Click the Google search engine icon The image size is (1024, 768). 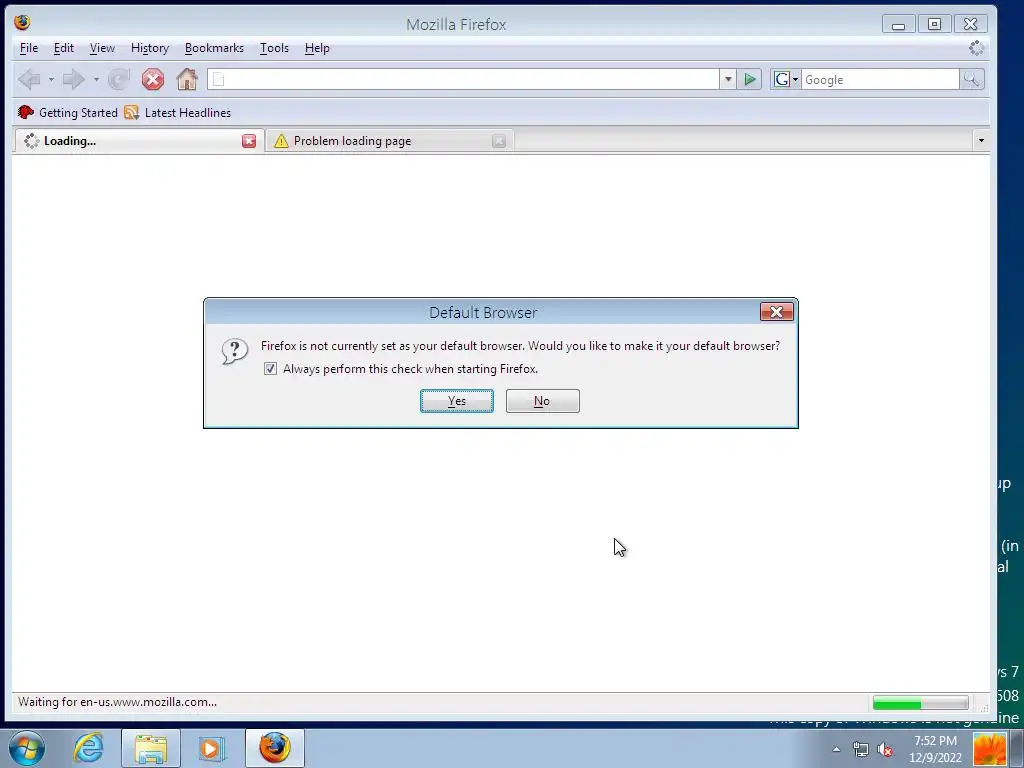point(781,80)
